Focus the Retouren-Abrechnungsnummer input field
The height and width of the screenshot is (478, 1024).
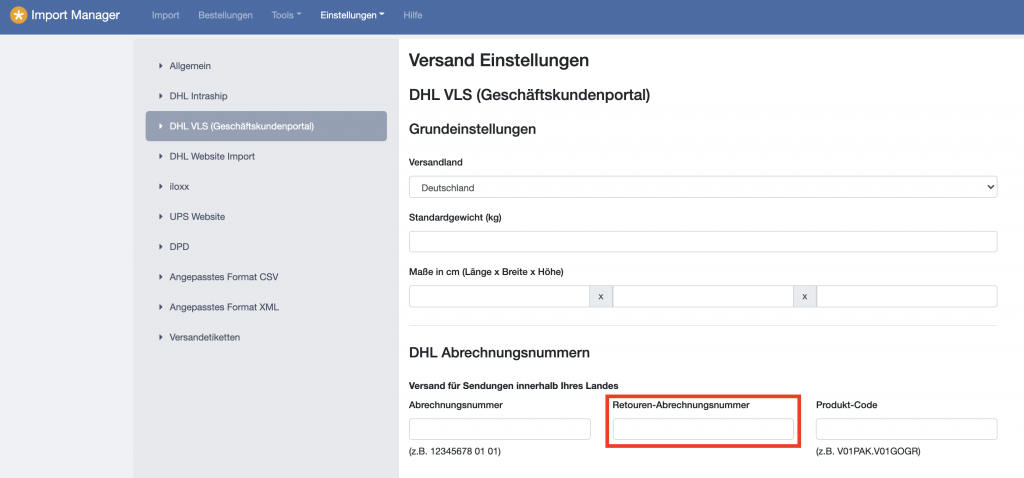click(703, 429)
